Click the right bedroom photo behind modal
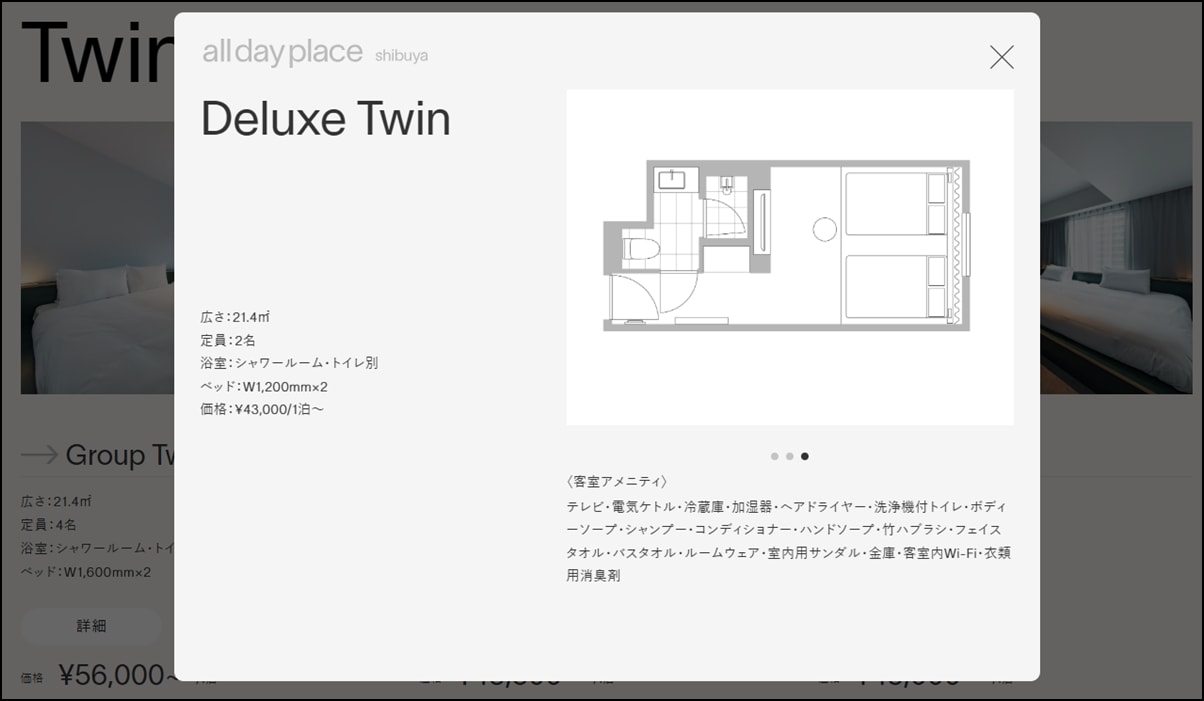Image resolution: width=1204 pixels, height=701 pixels. tap(1116, 258)
